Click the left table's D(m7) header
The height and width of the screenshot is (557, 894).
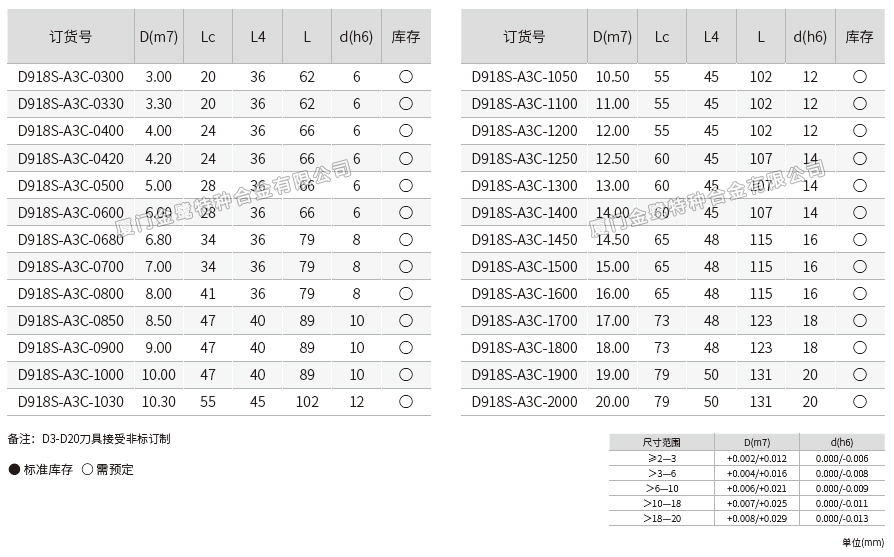click(159, 37)
